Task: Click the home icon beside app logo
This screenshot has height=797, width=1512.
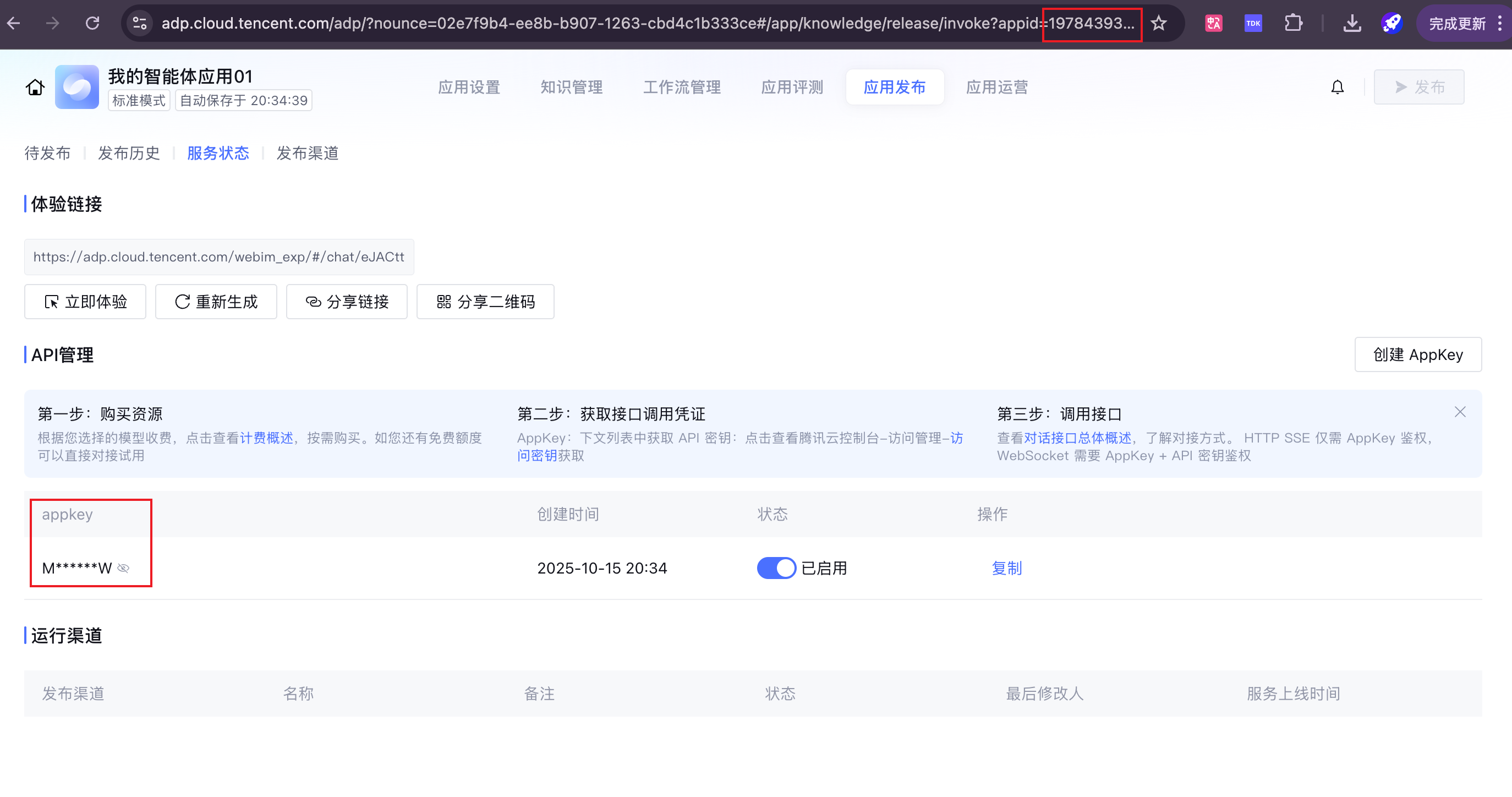Action: pyautogui.click(x=35, y=88)
